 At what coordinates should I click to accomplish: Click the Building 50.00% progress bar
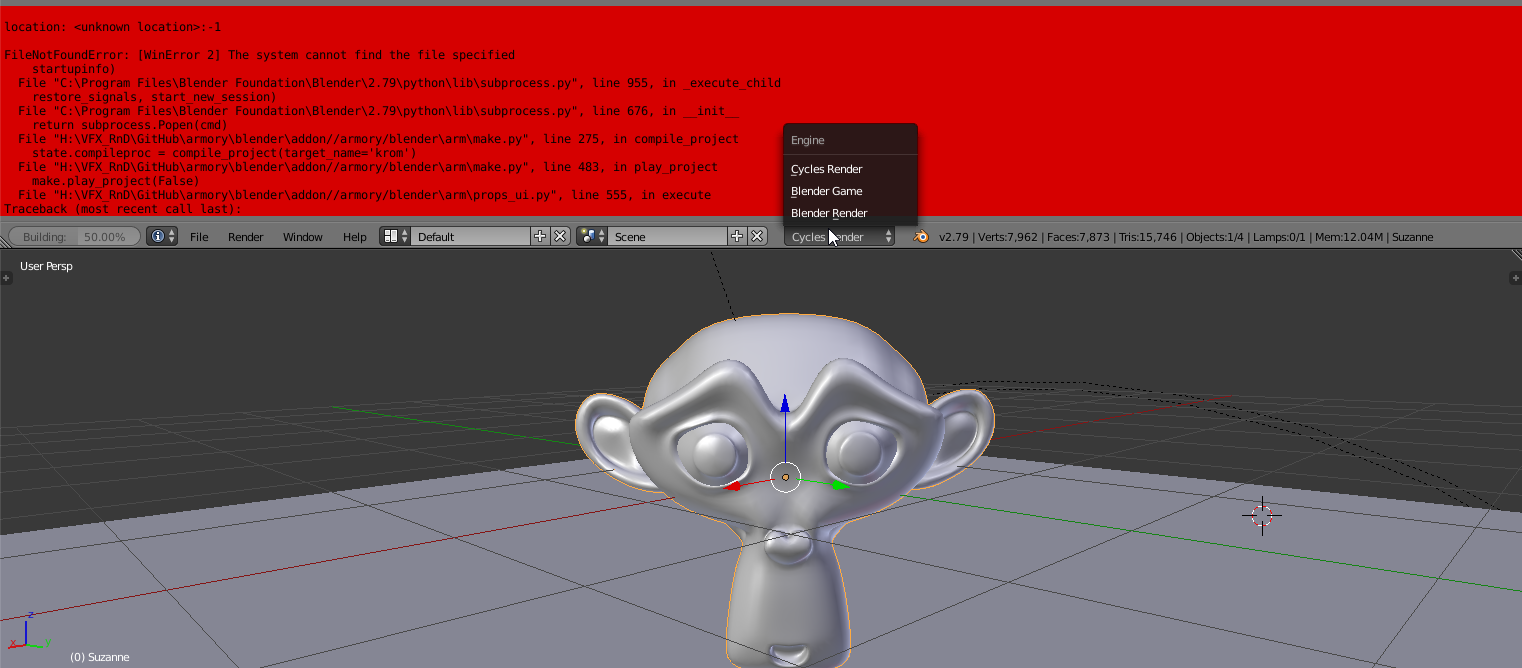[74, 237]
